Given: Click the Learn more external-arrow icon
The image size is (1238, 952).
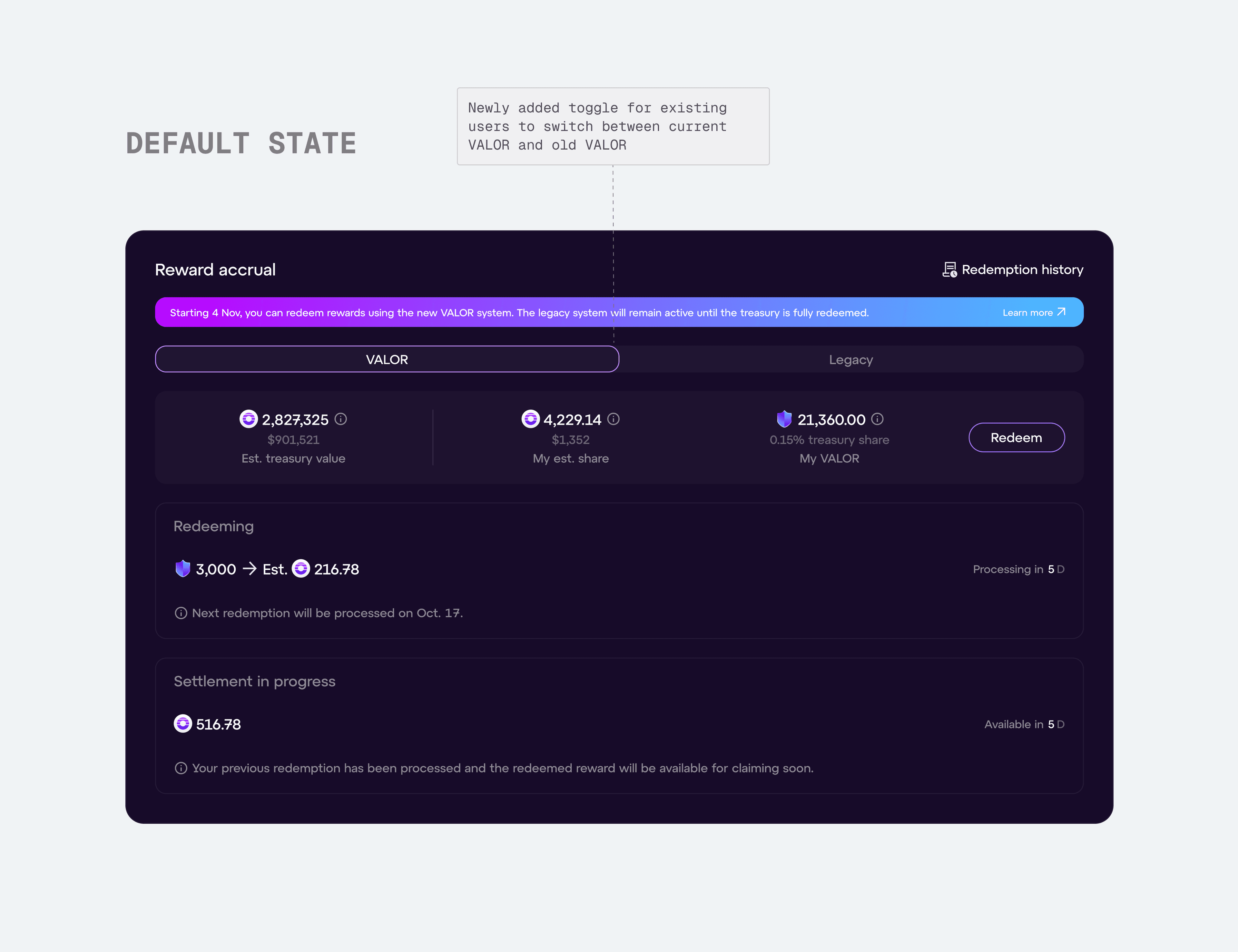Looking at the screenshot, I should 1062,312.
